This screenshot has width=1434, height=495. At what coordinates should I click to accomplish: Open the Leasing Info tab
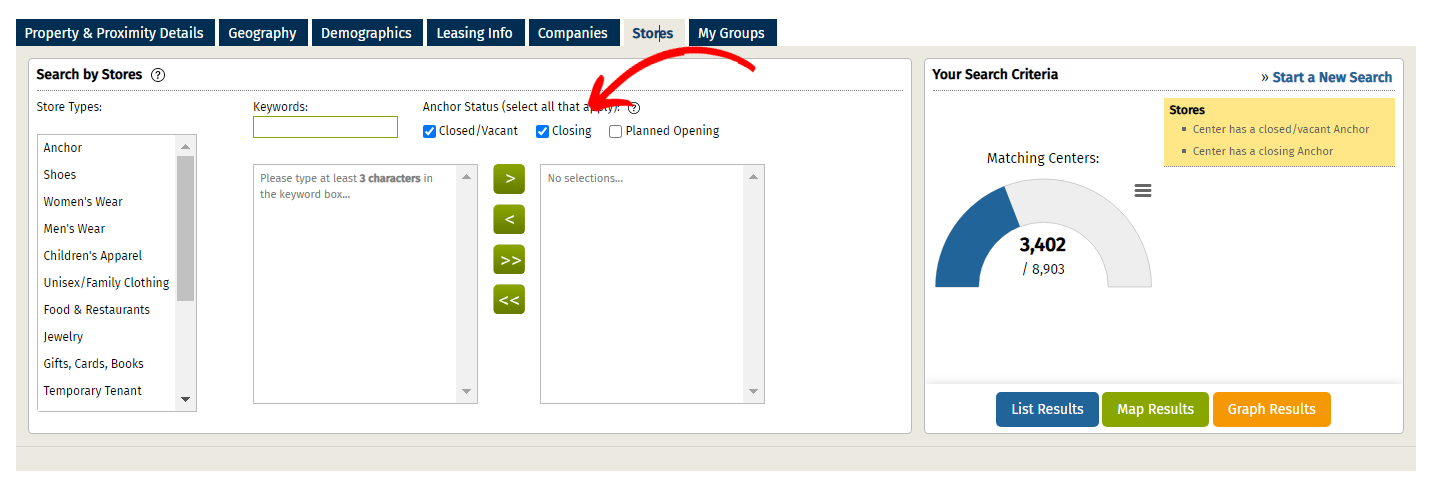pyautogui.click(x=474, y=33)
